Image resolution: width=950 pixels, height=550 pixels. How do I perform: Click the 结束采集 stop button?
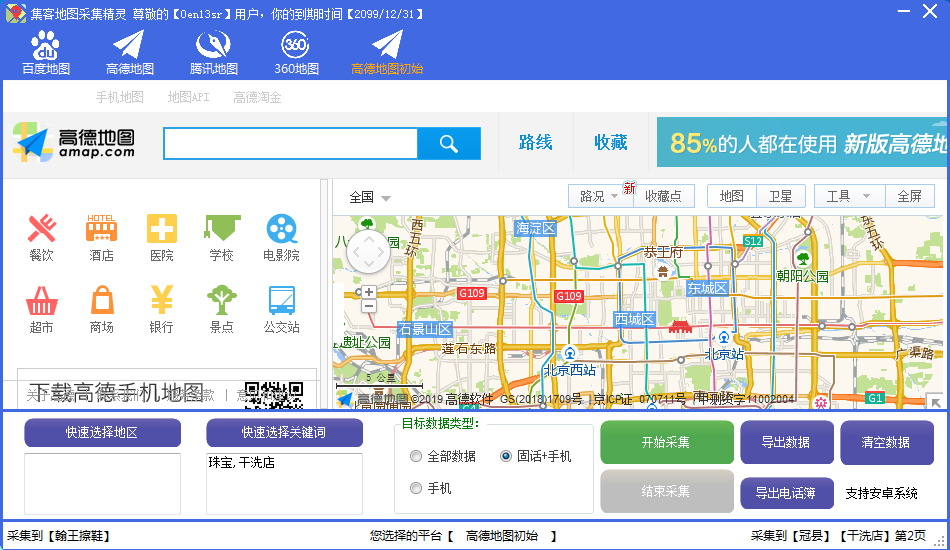click(667, 491)
